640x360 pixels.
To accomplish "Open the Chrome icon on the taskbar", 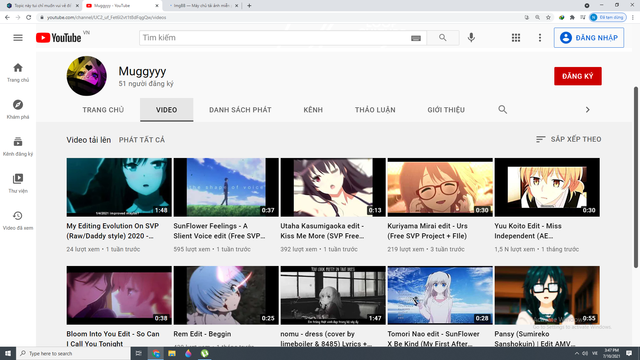I will pyautogui.click(x=156, y=353).
